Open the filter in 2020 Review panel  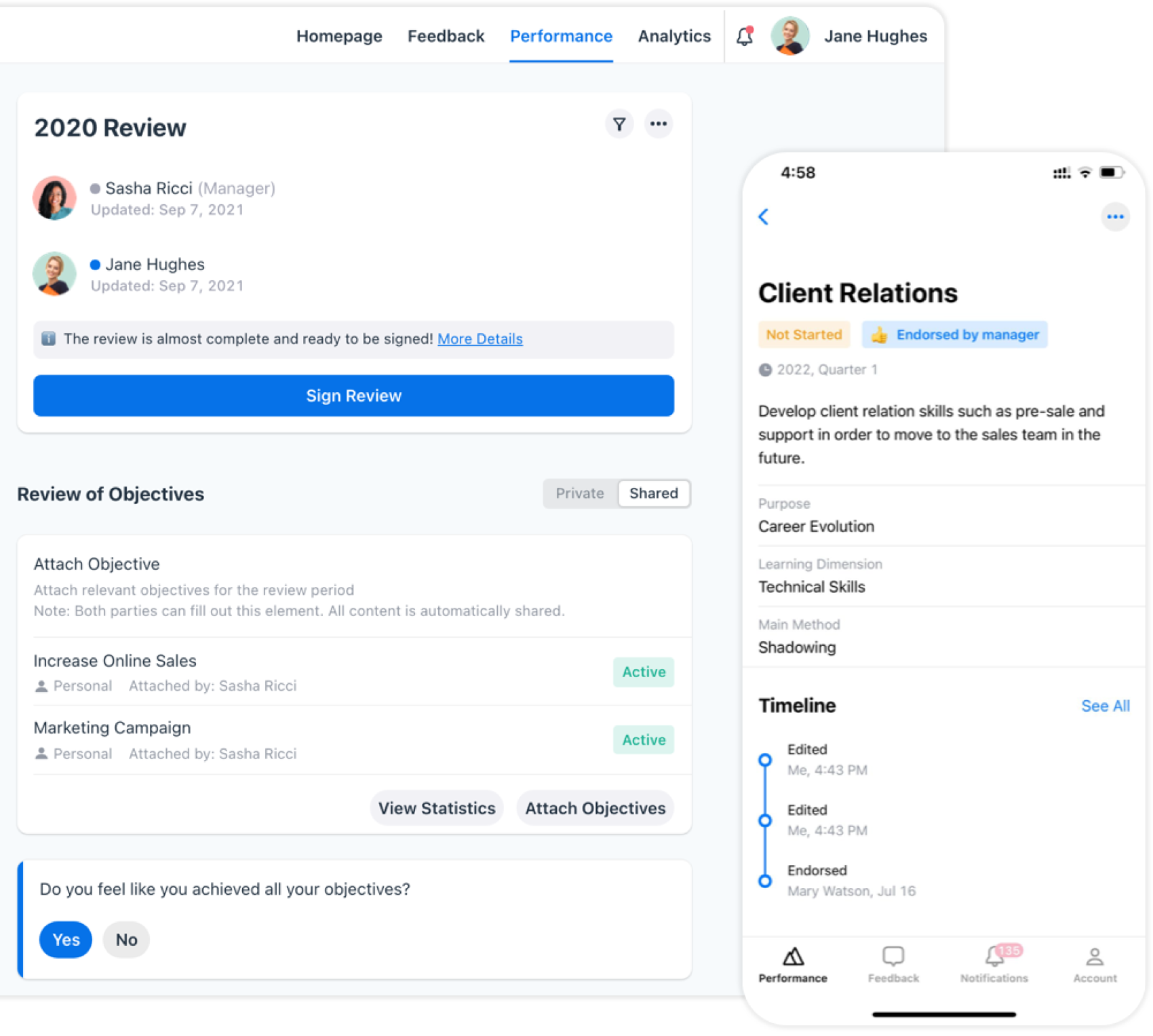619,124
